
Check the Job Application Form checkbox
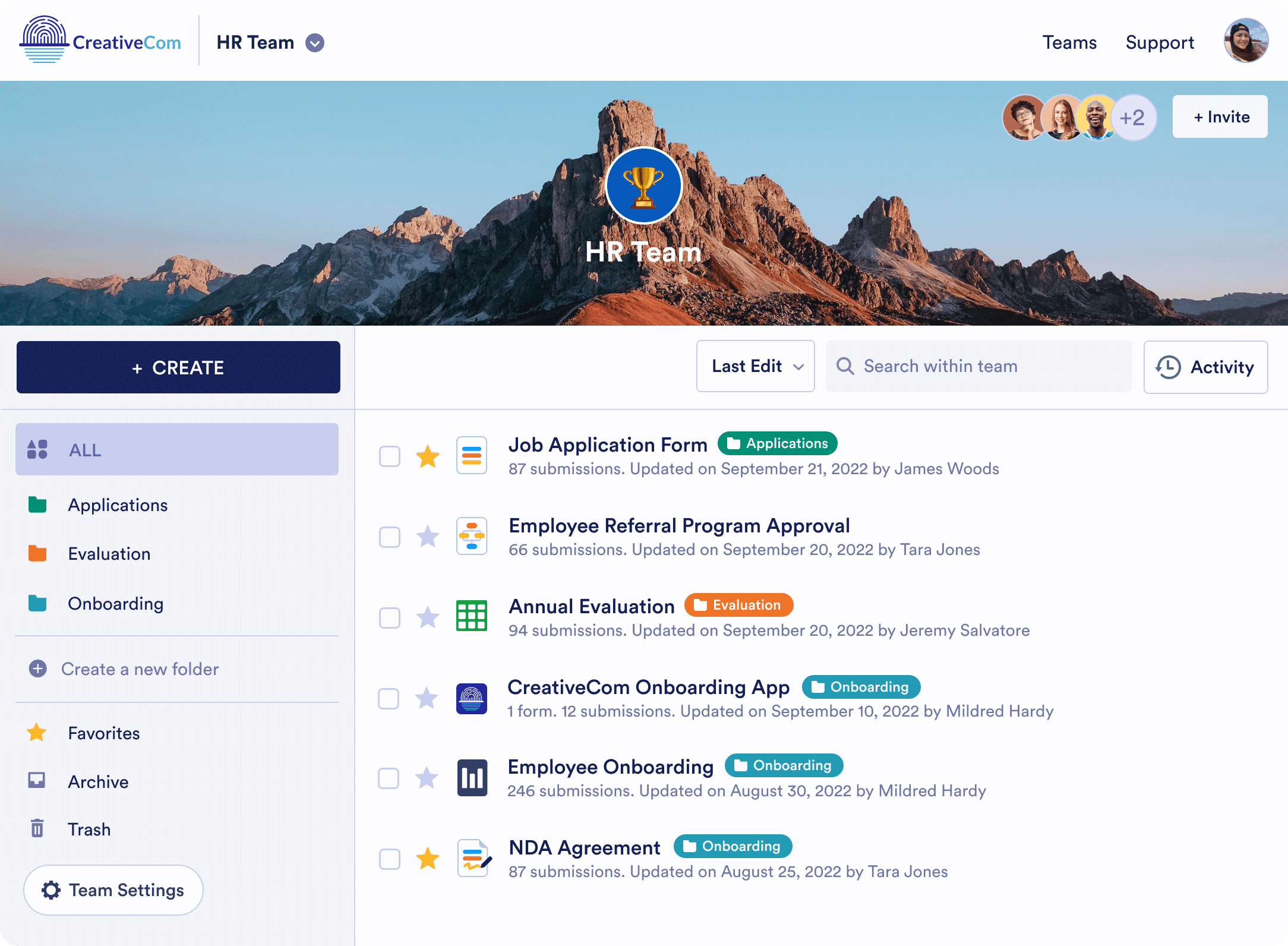tap(390, 456)
